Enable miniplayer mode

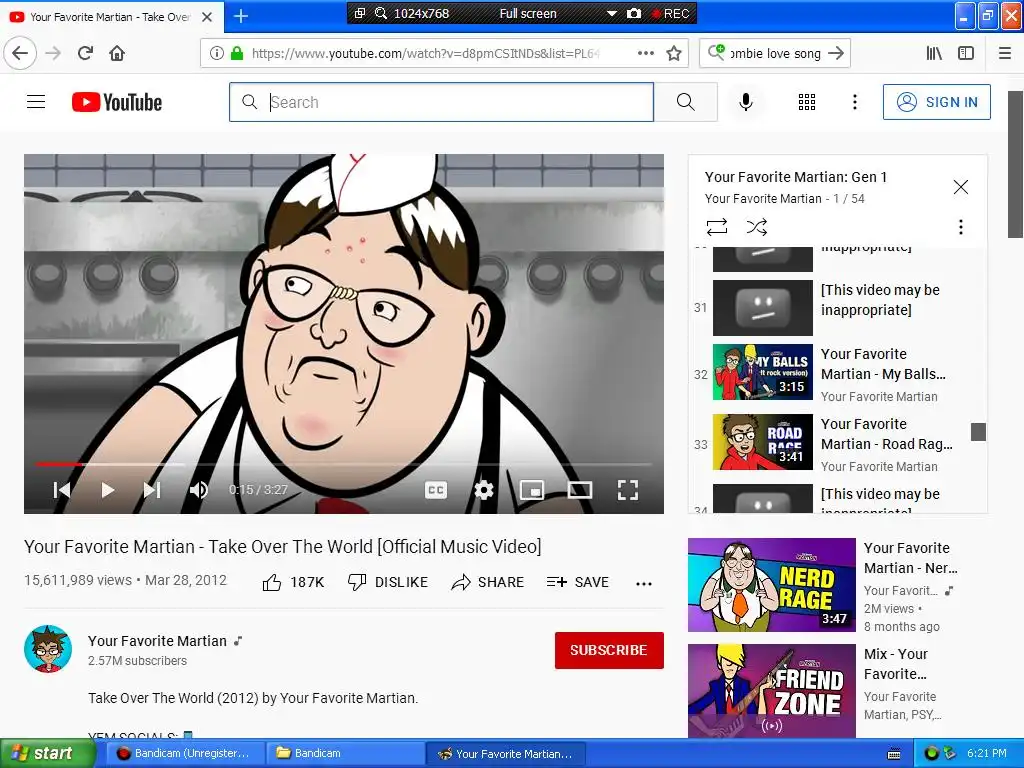532,490
